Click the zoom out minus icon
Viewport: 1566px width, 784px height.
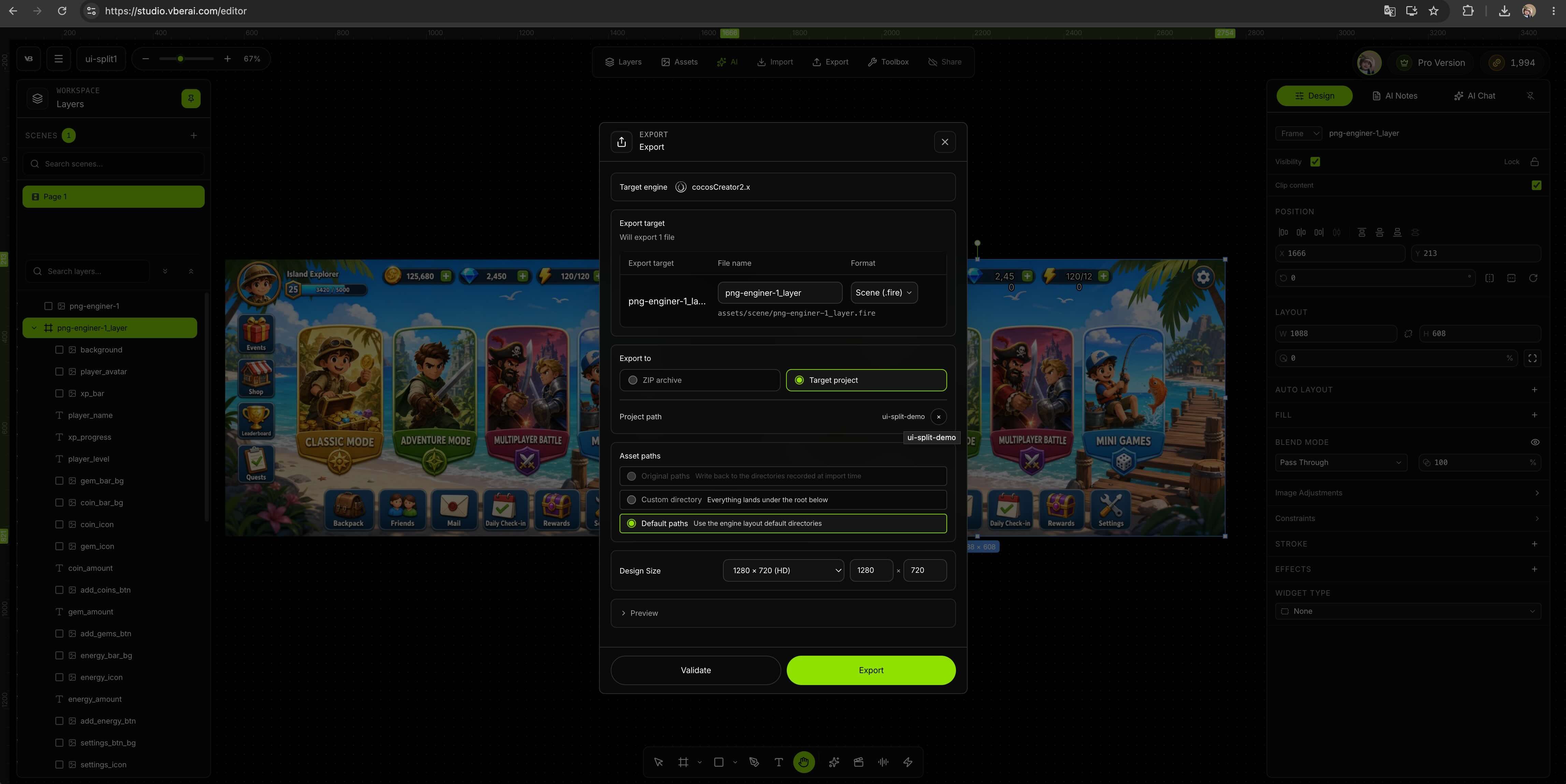145,59
